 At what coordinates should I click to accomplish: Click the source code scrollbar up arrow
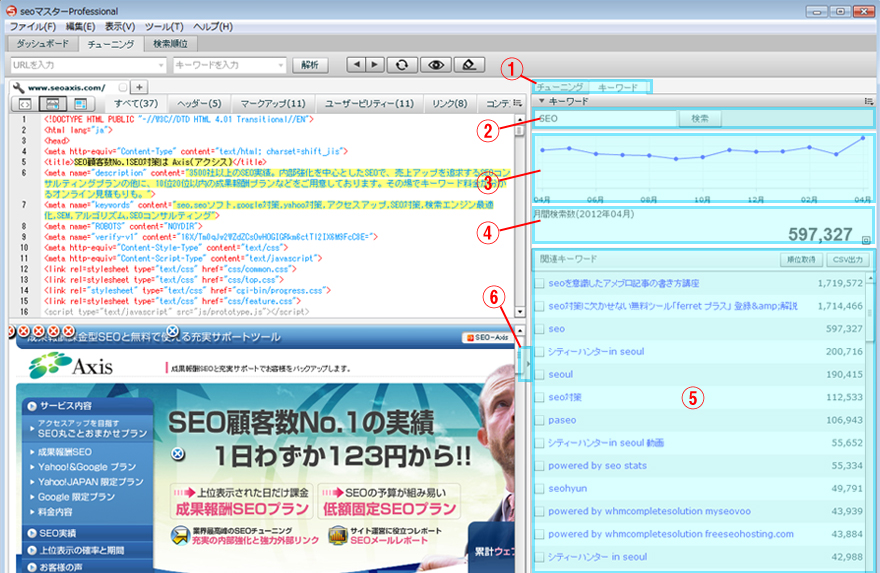pyautogui.click(x=520, y=120)
